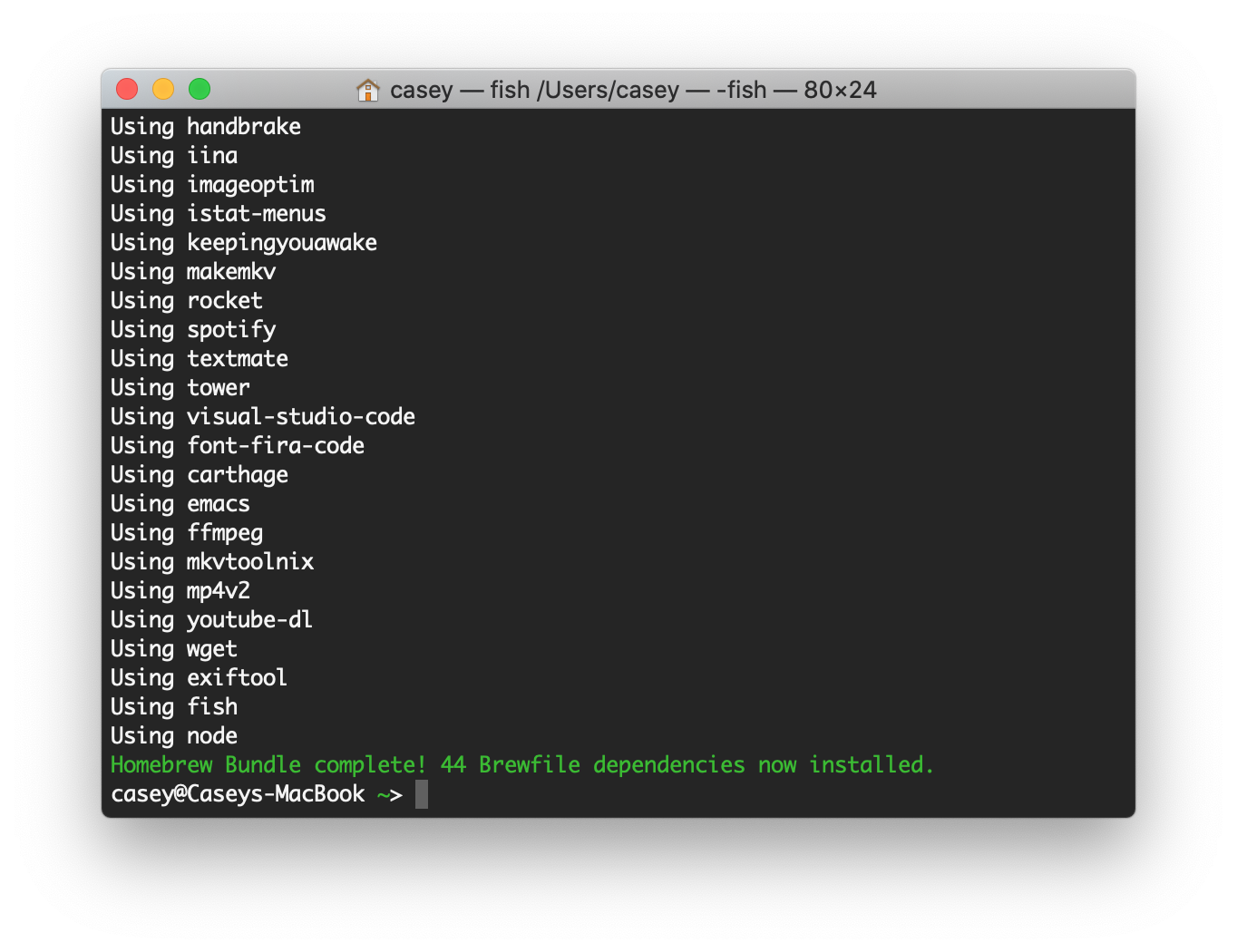Click the window title text 'casey — fish'

point(459,90)
